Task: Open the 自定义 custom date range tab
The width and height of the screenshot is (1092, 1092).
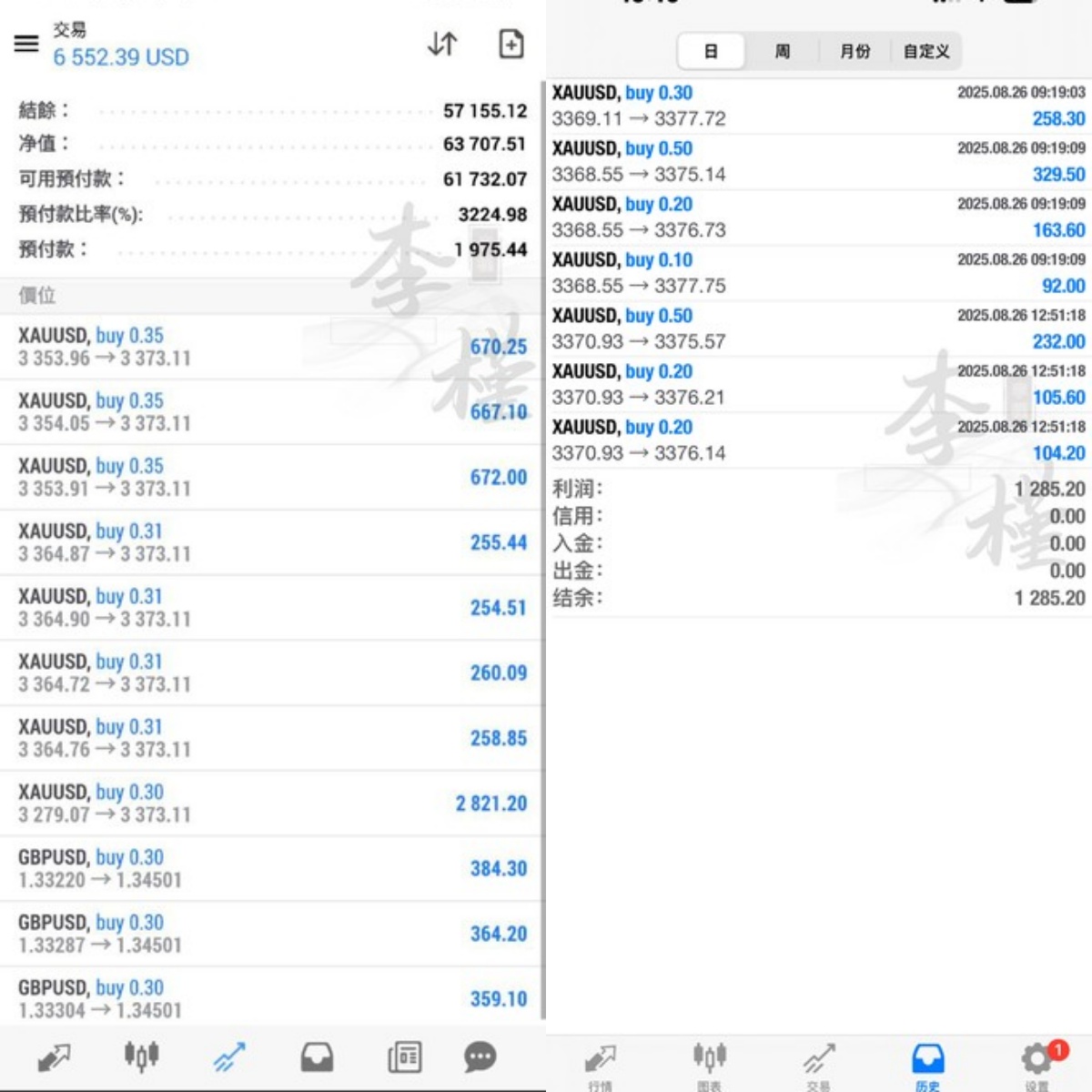Action: pos(925,52)
